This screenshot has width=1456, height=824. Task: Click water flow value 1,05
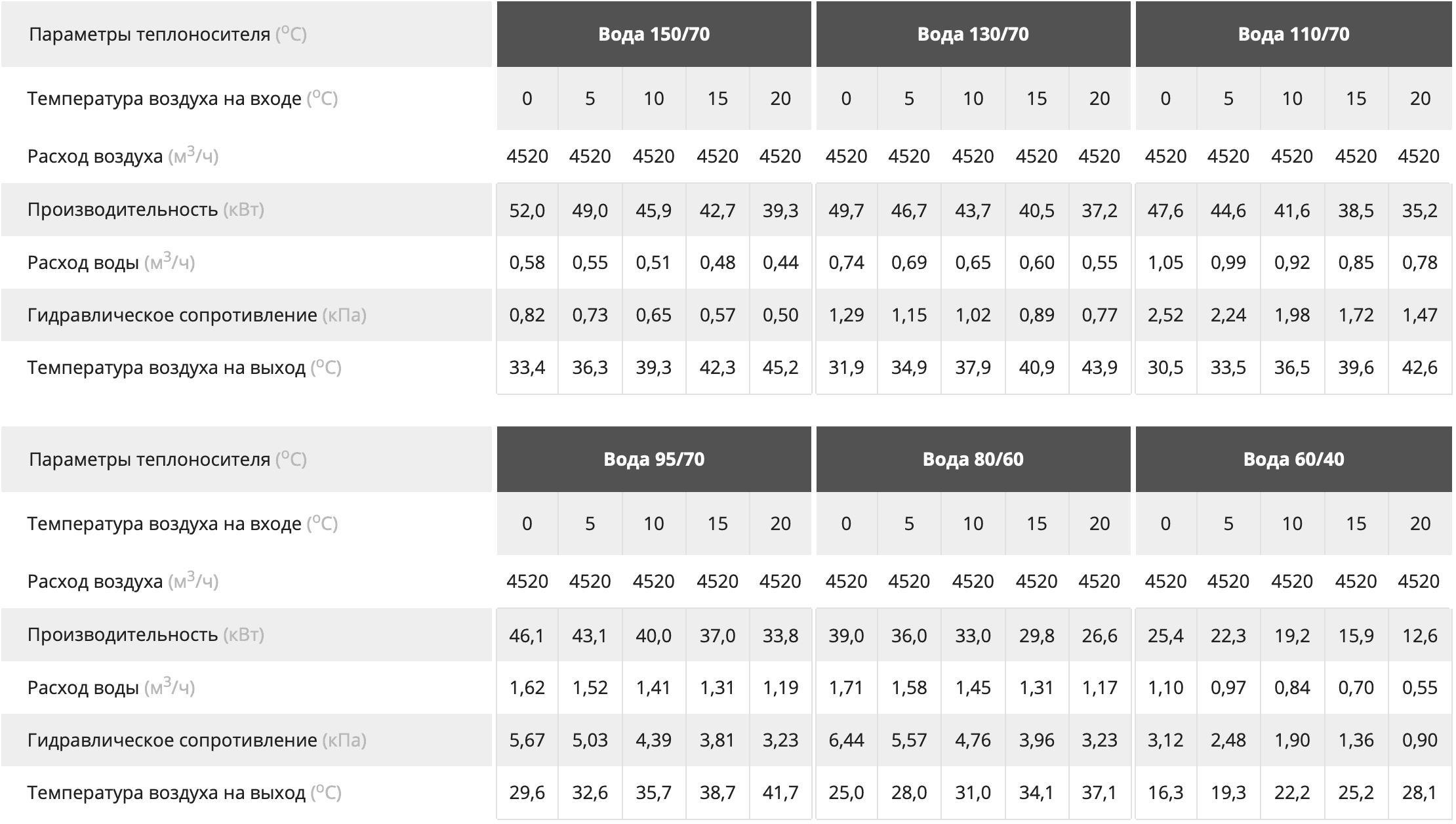1165,263
